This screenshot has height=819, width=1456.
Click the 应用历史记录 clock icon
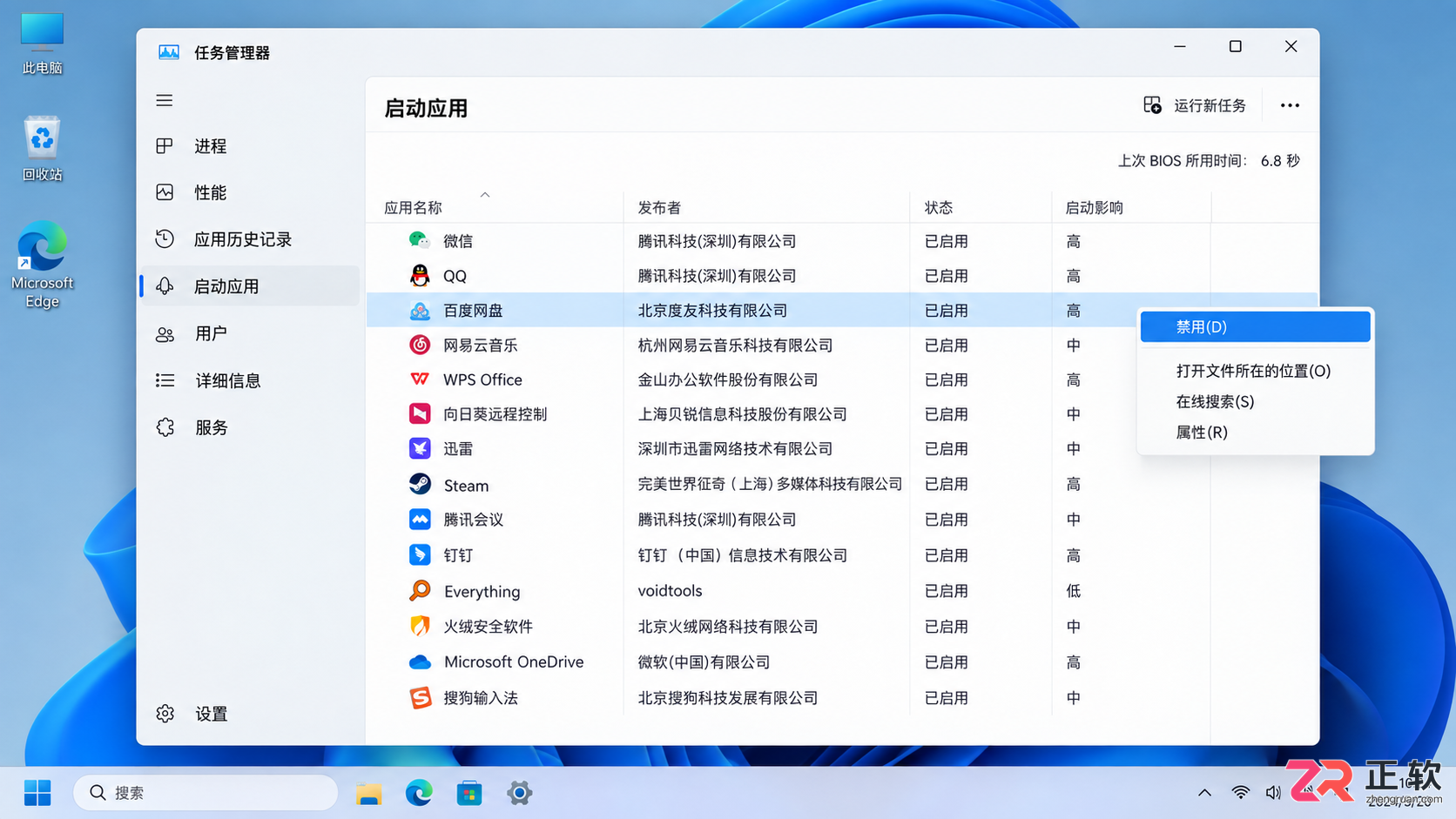(165, 238)
